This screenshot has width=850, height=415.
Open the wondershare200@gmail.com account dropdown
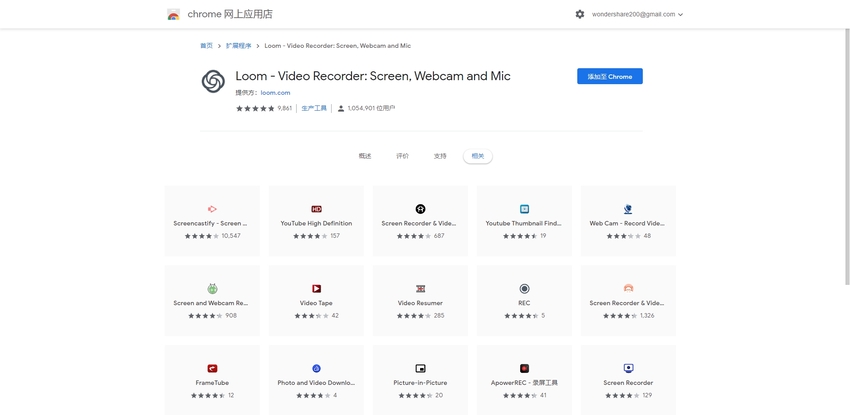pos(637,15)
